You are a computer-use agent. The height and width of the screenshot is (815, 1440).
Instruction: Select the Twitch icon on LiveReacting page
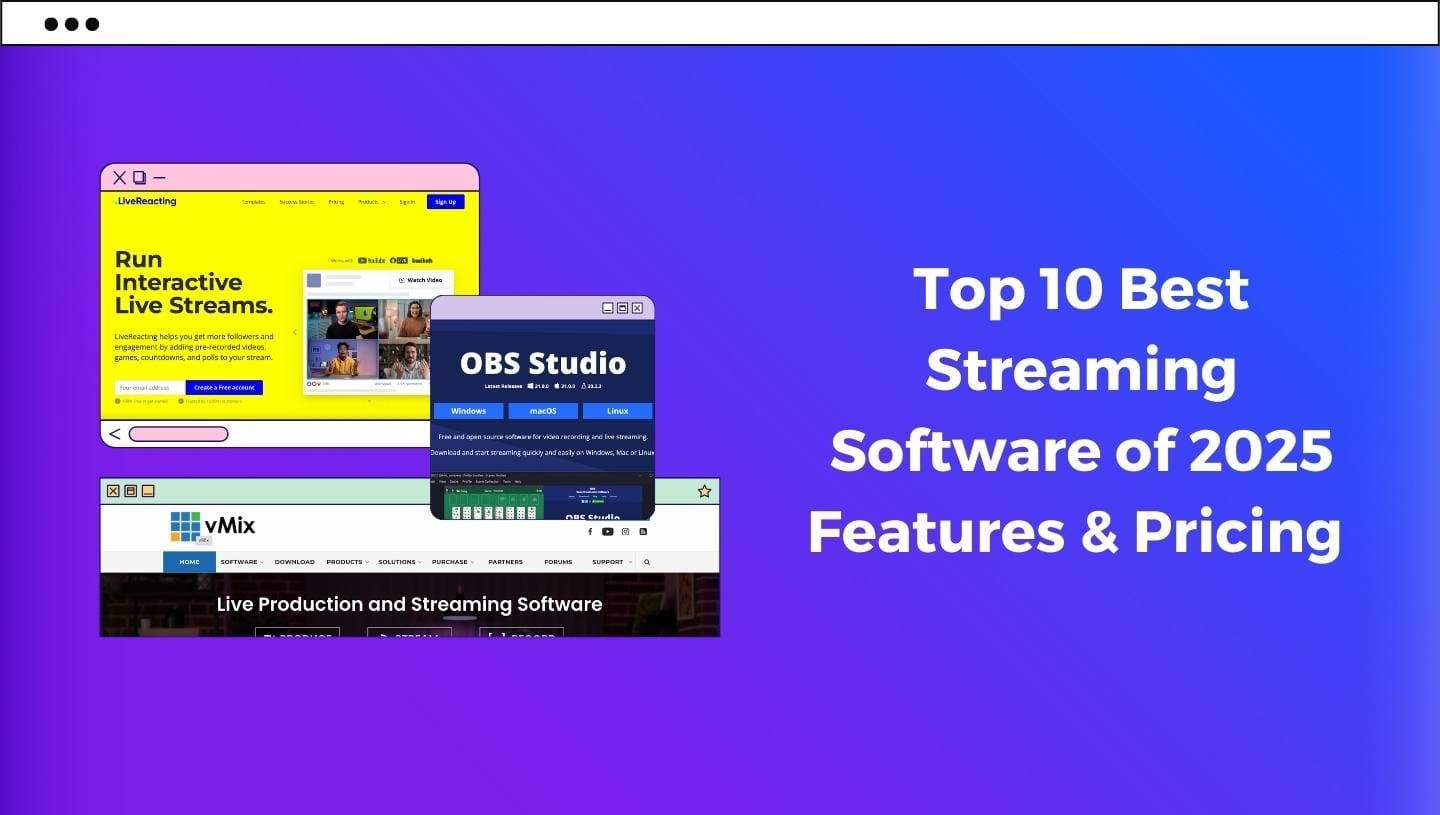421,260
